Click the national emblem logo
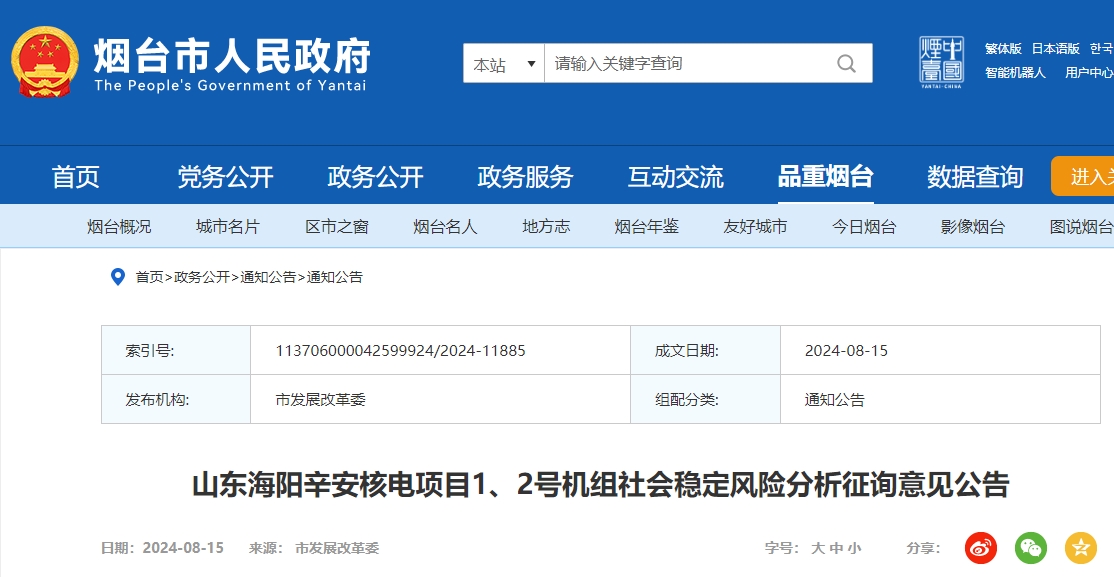1114x577 pixels. point(45,62)
